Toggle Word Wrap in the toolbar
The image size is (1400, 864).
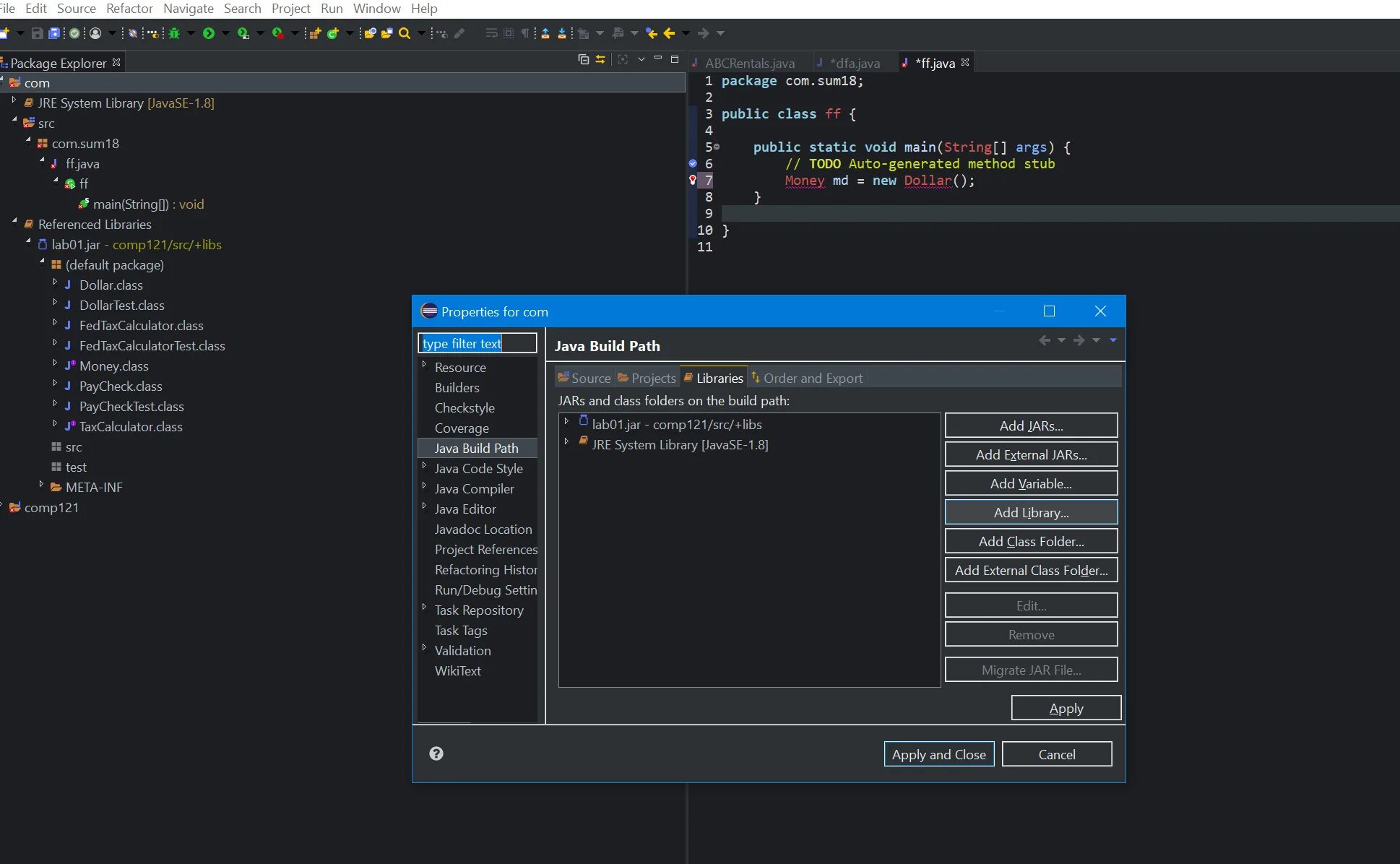click(x=491, y=33)
